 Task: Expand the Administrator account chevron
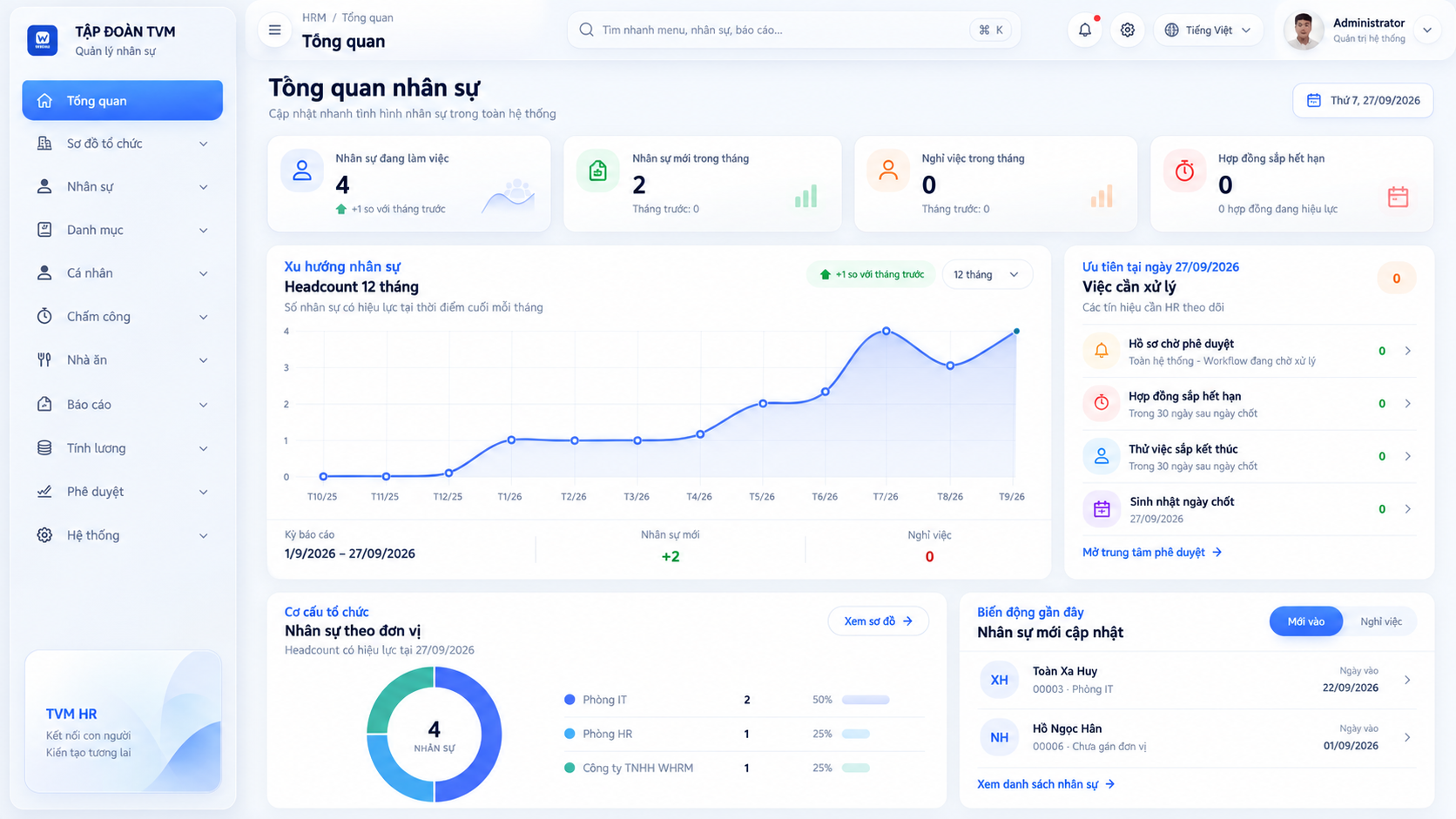click(x=1427, y=30)
